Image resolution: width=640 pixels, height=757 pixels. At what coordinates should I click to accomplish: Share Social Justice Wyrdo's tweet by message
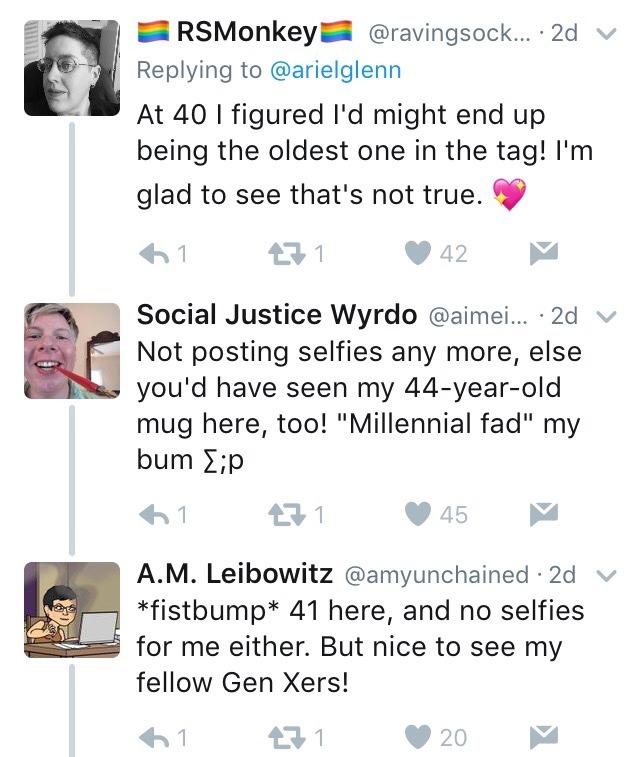542,514
